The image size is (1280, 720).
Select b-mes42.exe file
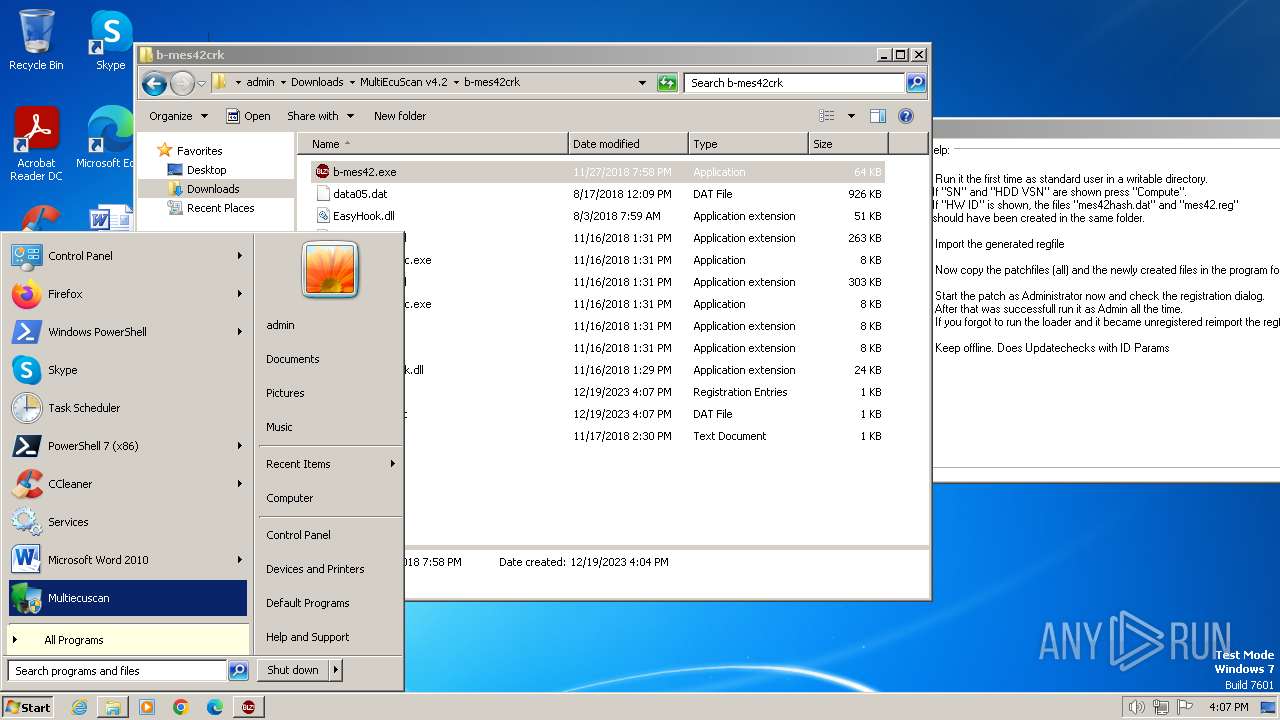(x=364, y=172)
